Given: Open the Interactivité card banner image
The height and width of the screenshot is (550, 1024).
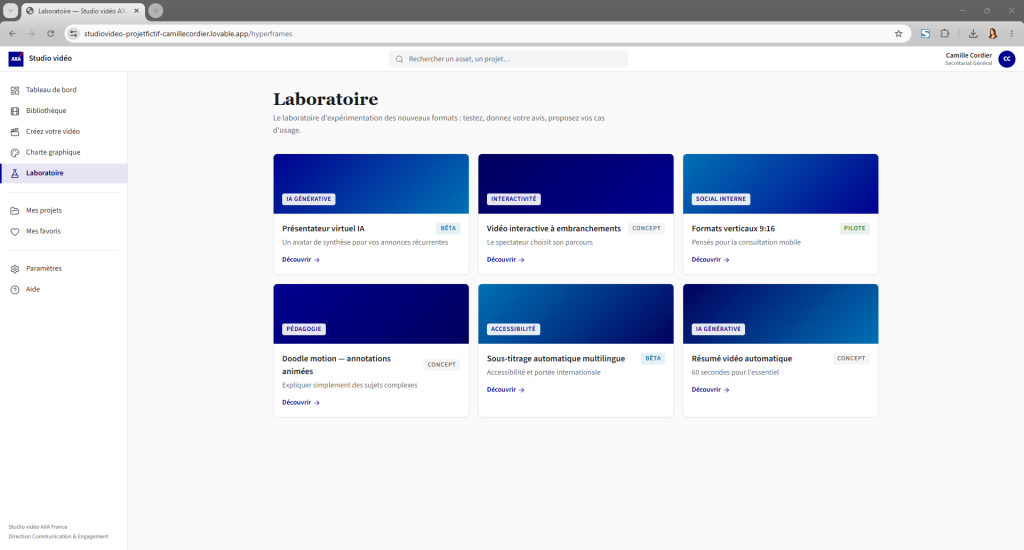Looking at the screenshot, I should point(575,184).
